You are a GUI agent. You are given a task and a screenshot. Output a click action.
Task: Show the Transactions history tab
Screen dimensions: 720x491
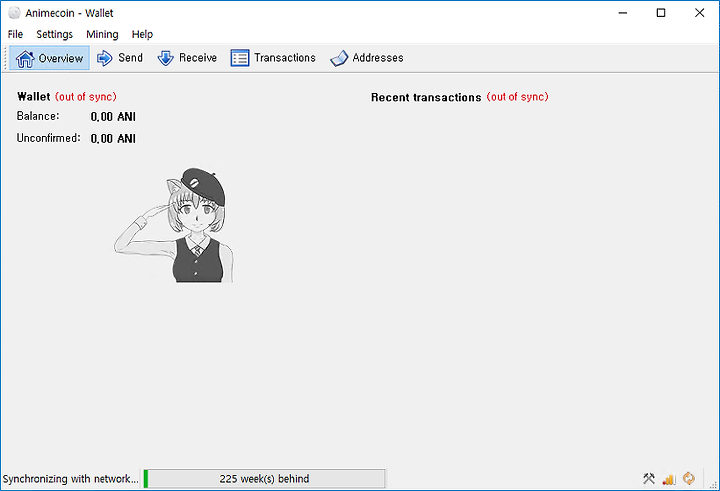[273, 58]
